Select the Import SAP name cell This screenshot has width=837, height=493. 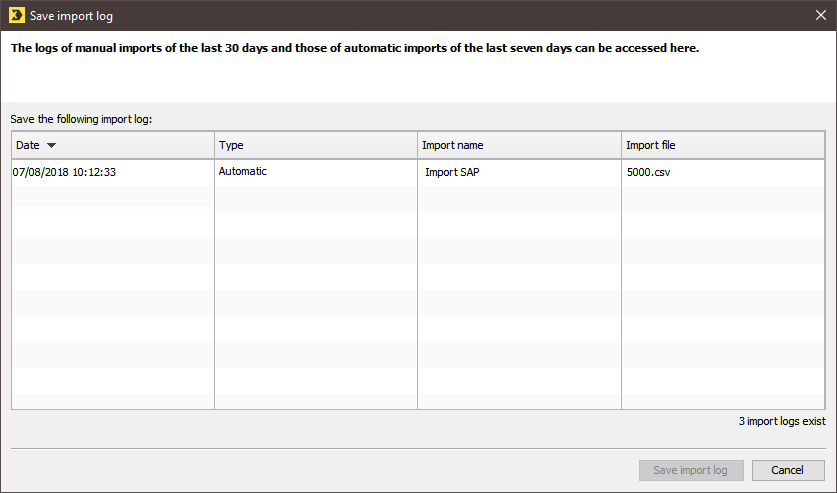coord(452,172)
